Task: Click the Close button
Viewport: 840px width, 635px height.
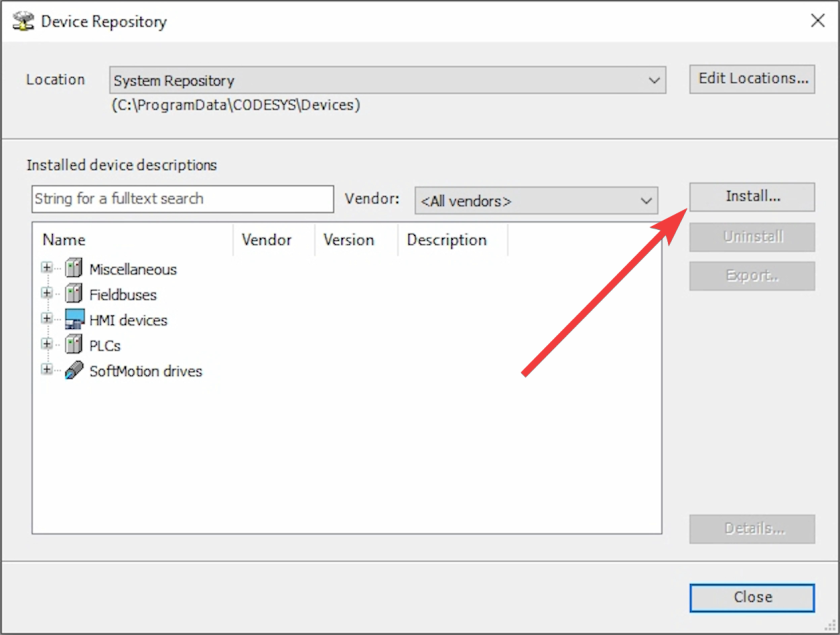Action: (752, 597)
